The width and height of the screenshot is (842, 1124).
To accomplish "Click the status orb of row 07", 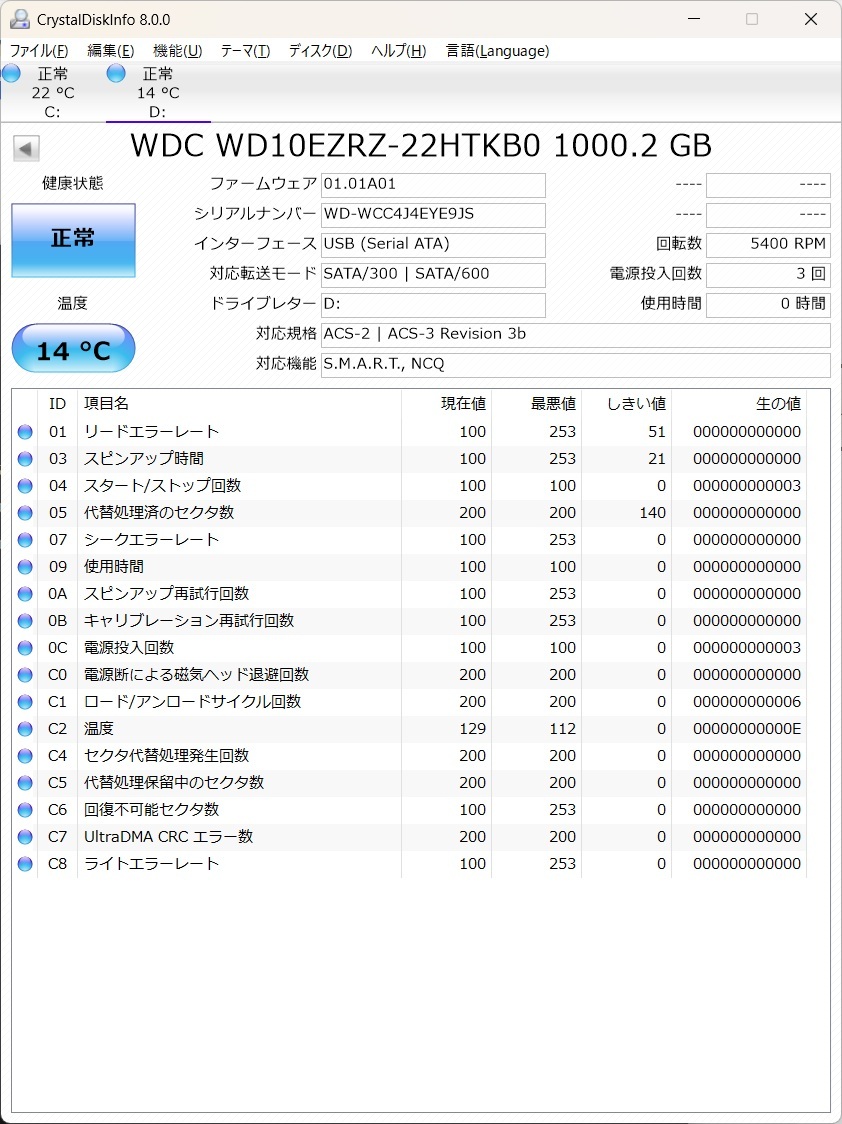I will 25,540.
